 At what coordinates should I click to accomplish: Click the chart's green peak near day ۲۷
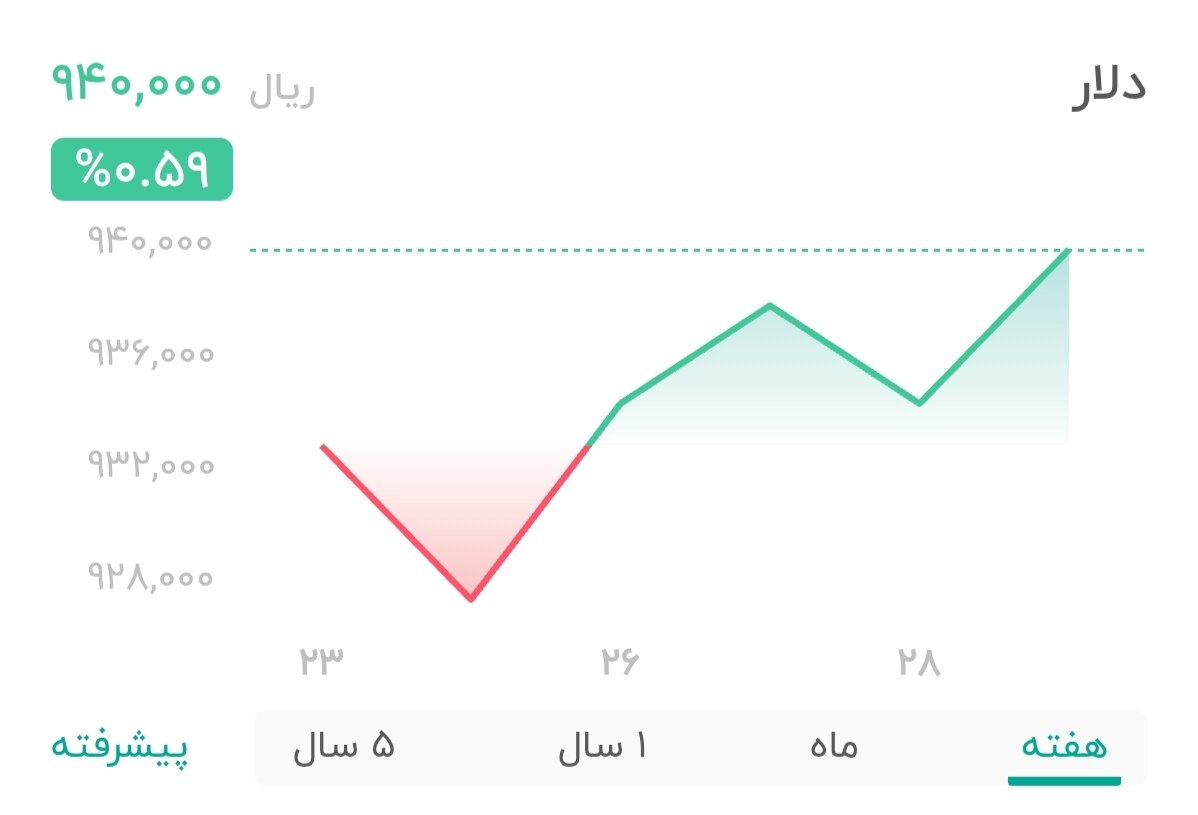(x=769, y=305)
